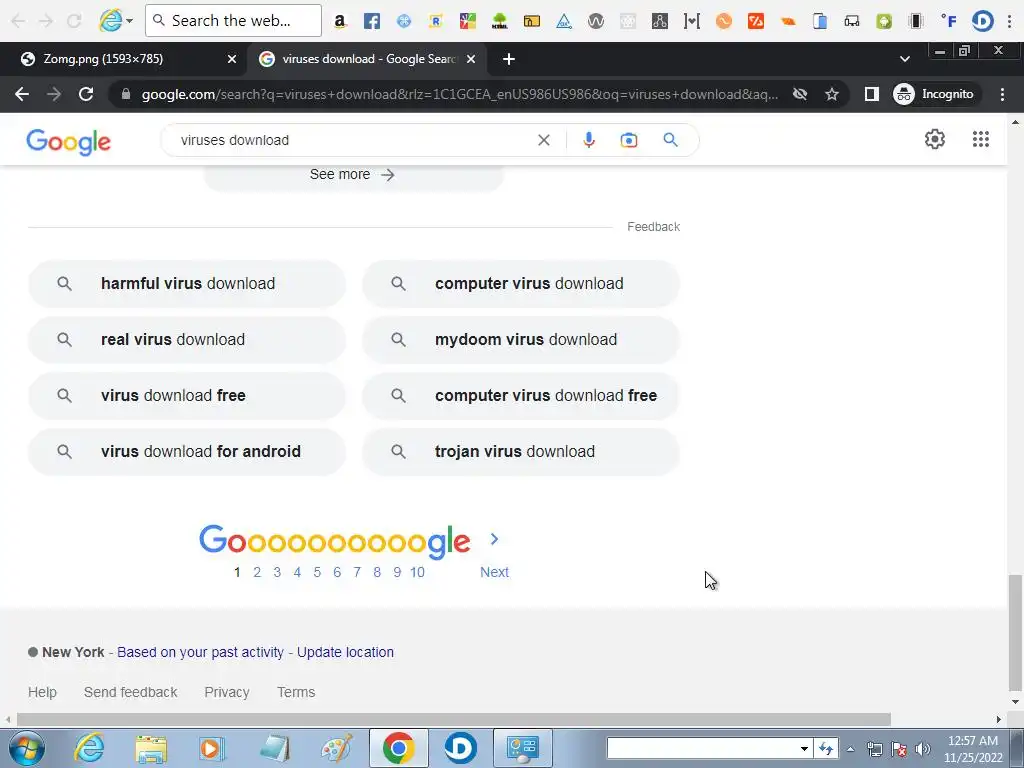The height and width of the screenshot is (768, 1024).
Task: Search 'real virus download' suggestion
Action: point(187,340)
